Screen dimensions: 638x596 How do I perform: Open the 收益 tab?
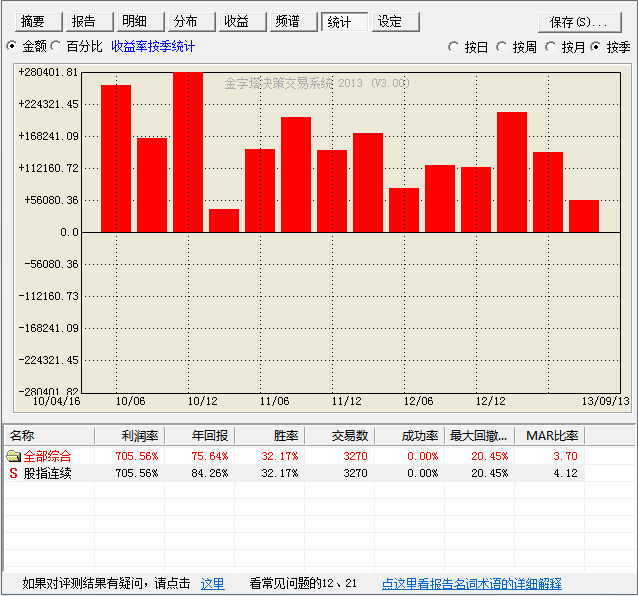pyautogui.click(x=243, y=22)
